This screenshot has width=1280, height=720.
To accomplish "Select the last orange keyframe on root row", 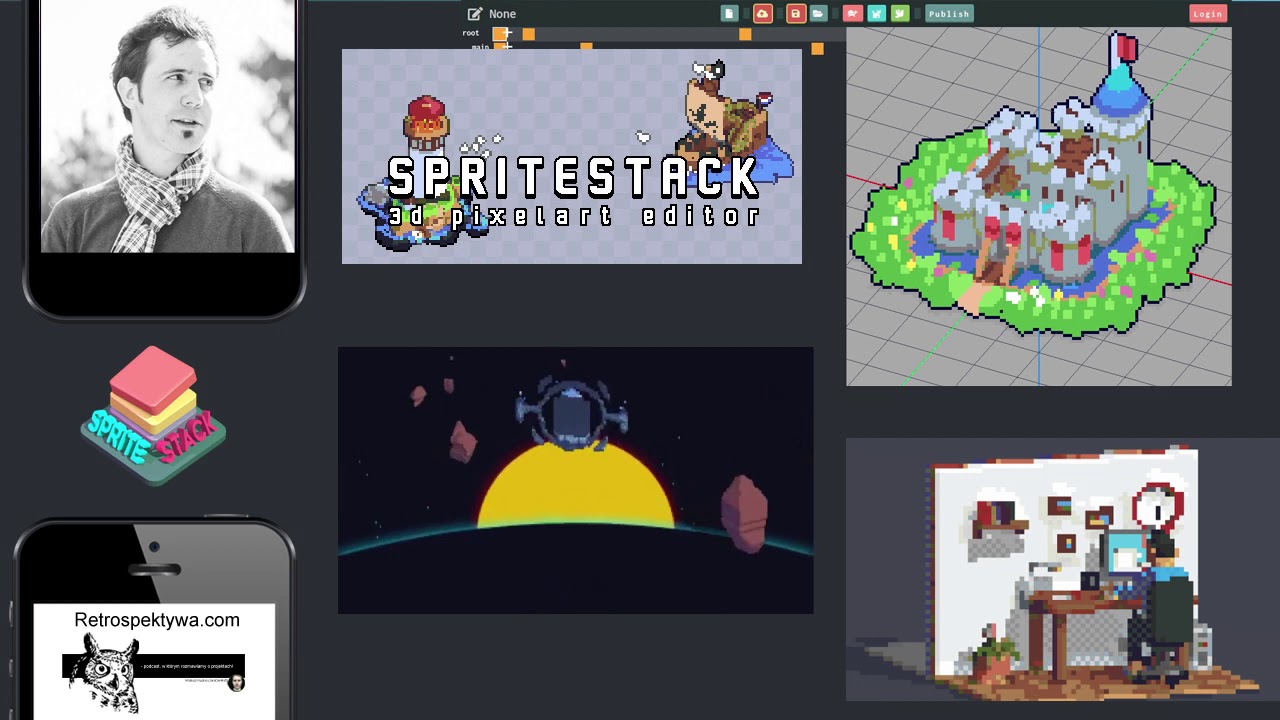I will tap(745, 34).
